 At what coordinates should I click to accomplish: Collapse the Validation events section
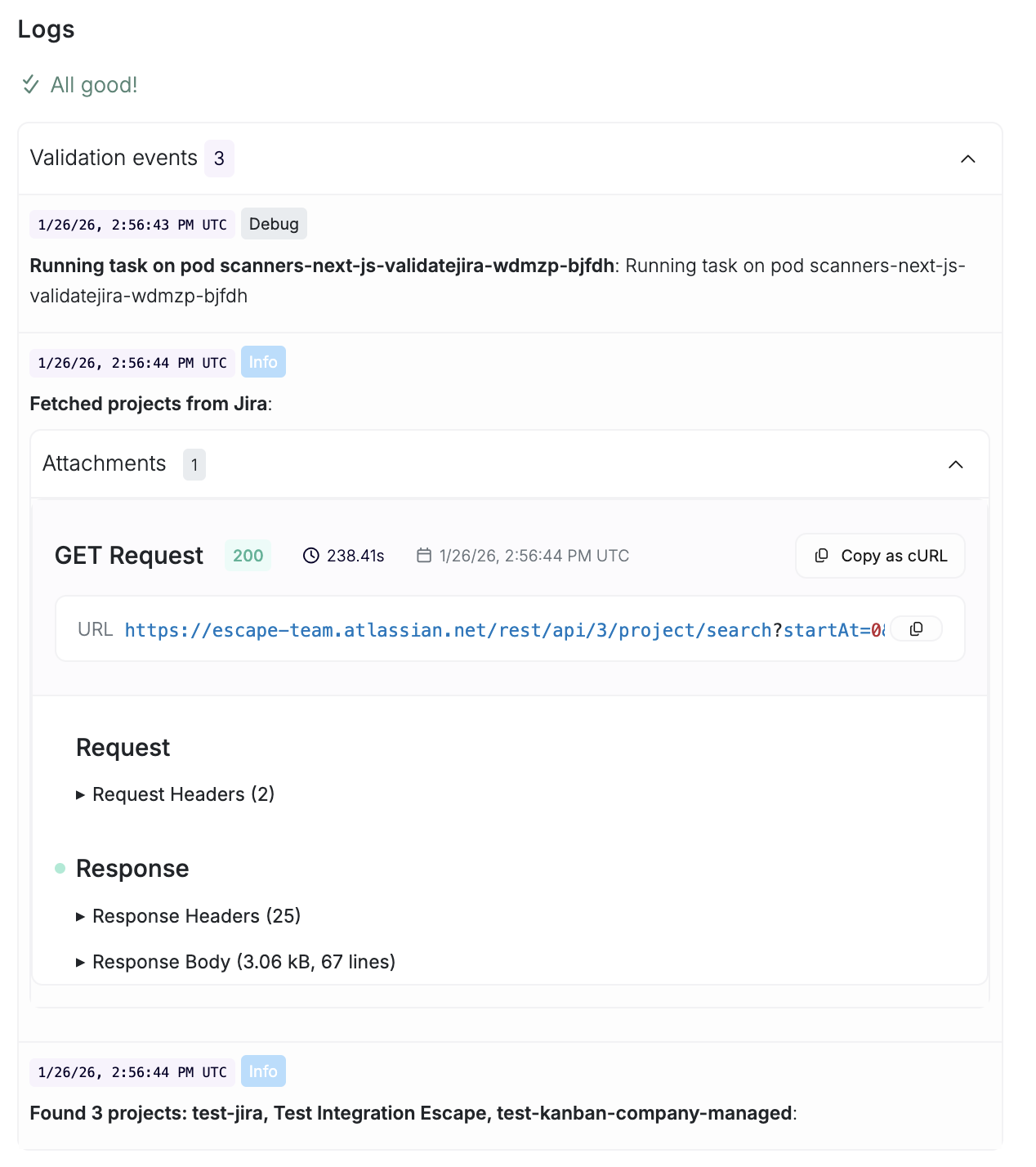(x=968, y=159)
